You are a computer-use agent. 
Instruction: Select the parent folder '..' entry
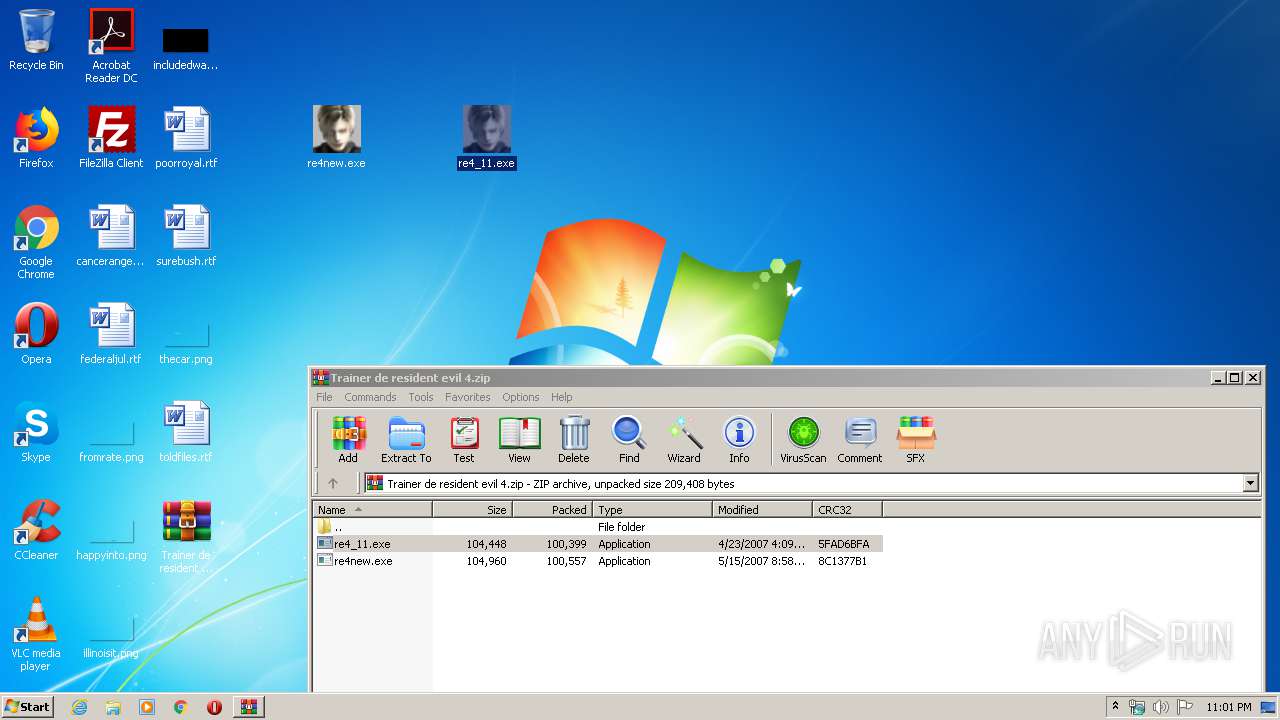(598, 527)
